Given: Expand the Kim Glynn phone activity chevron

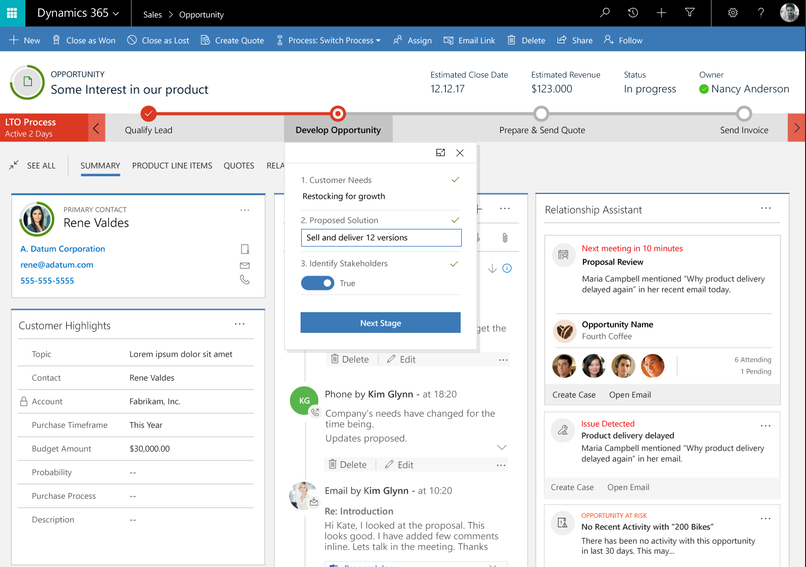Looking at the screenshot, I should tap(502, 447).
